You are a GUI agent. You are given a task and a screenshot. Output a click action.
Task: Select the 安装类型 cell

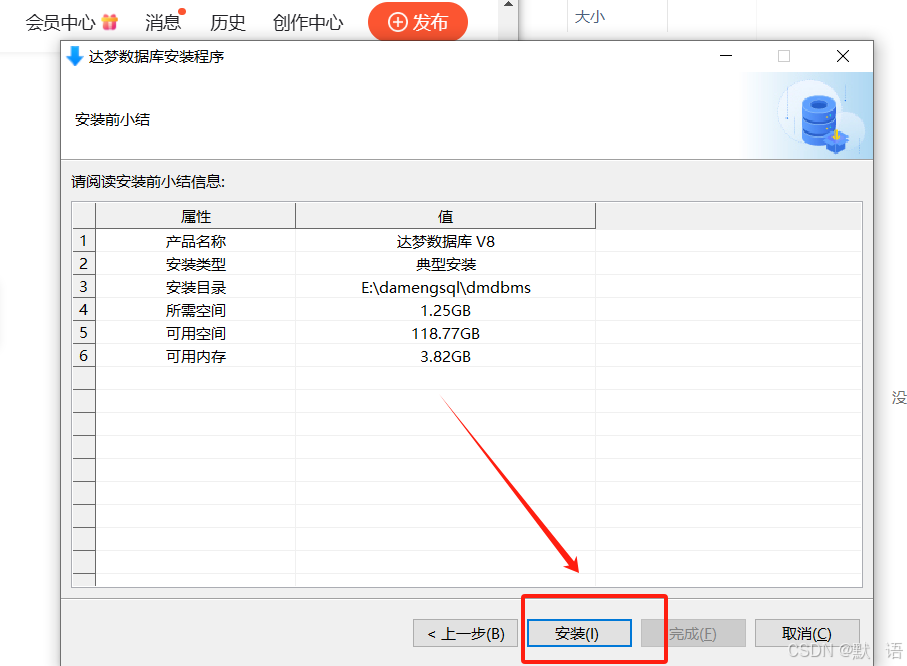tap(196, 264)
